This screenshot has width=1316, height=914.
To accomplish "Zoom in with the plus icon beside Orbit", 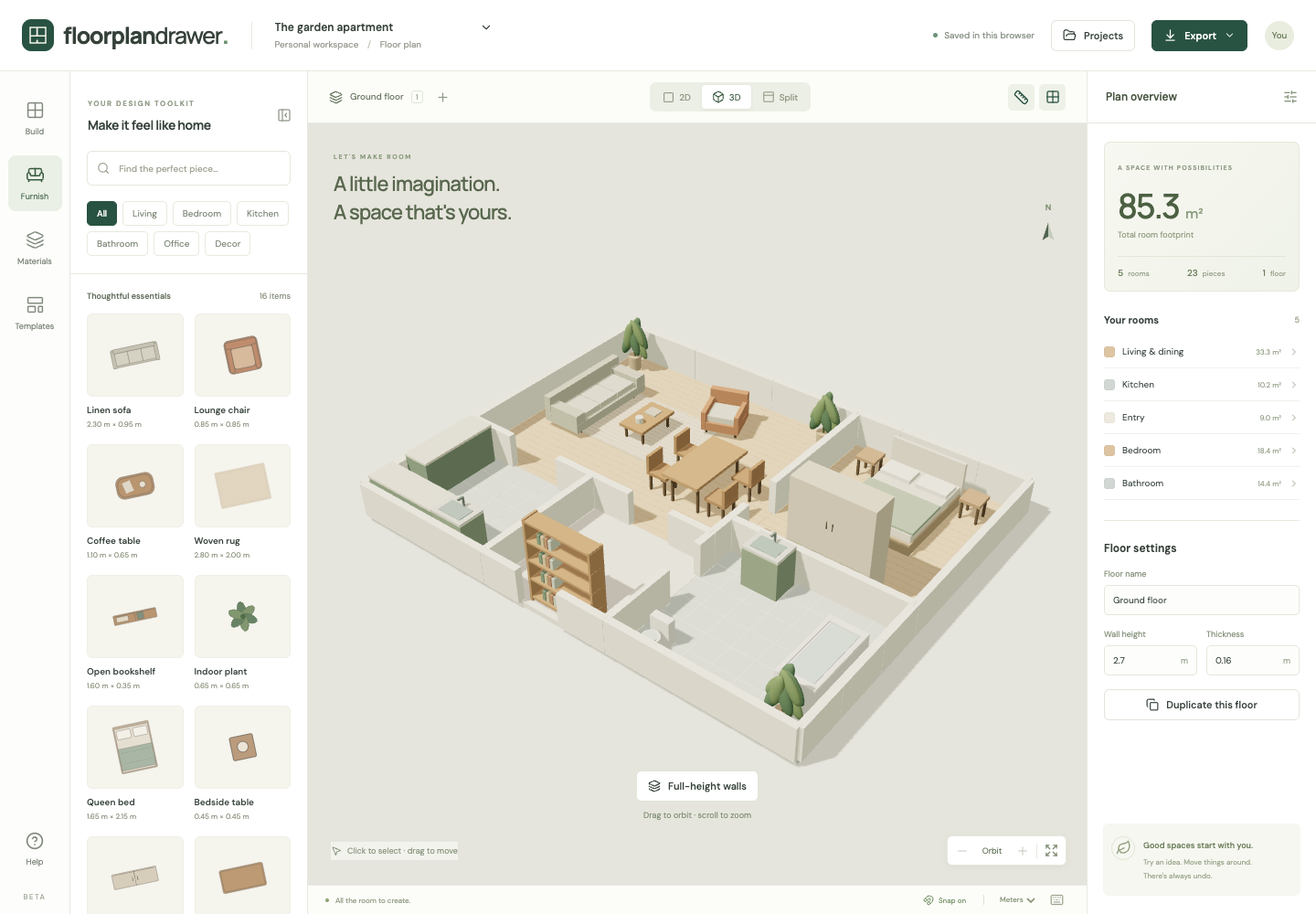I will coord(1023,851).
